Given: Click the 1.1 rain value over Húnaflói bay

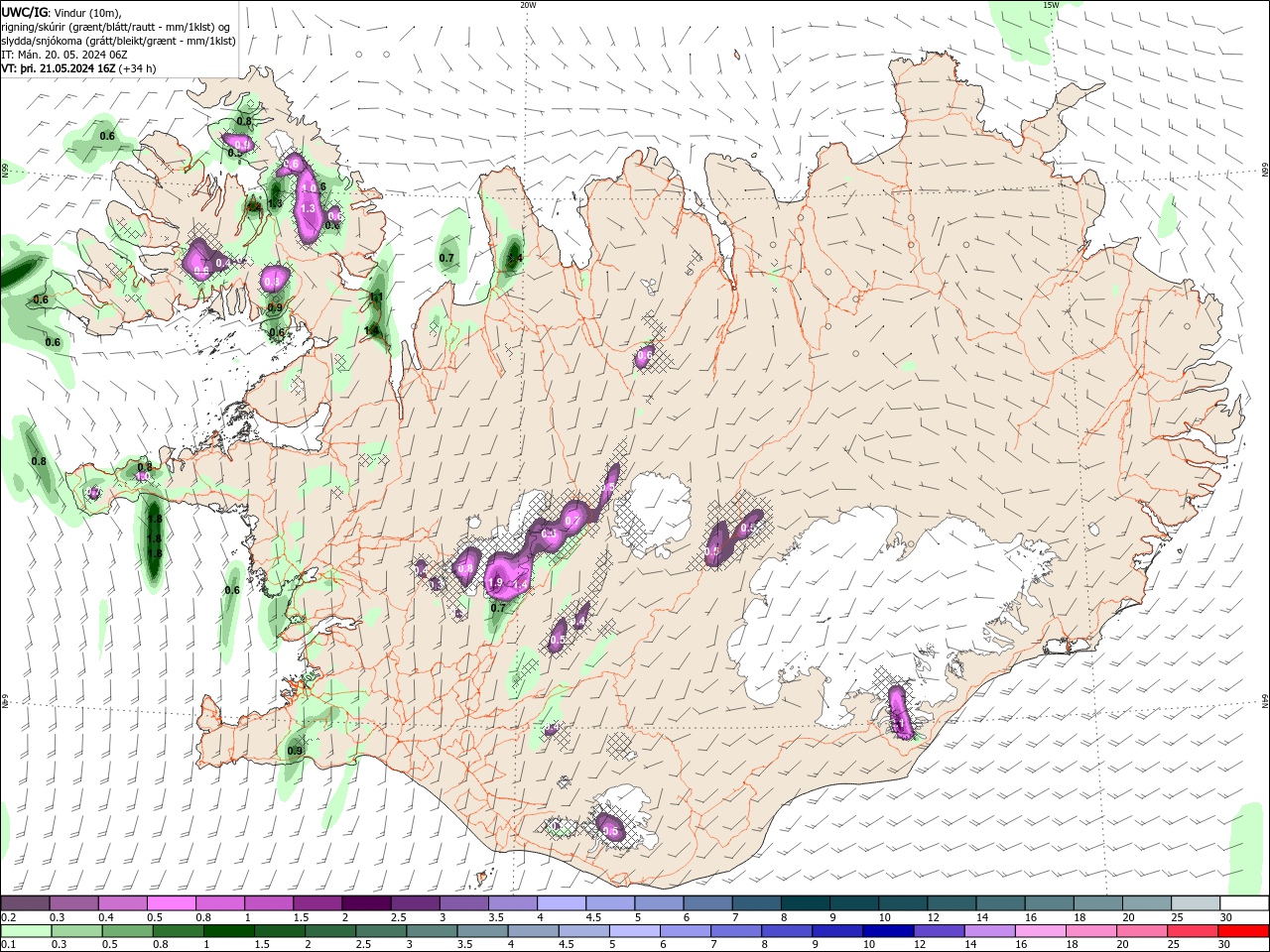Looking at the screenshot, I should pyautogui.click(x=376, y=297).
